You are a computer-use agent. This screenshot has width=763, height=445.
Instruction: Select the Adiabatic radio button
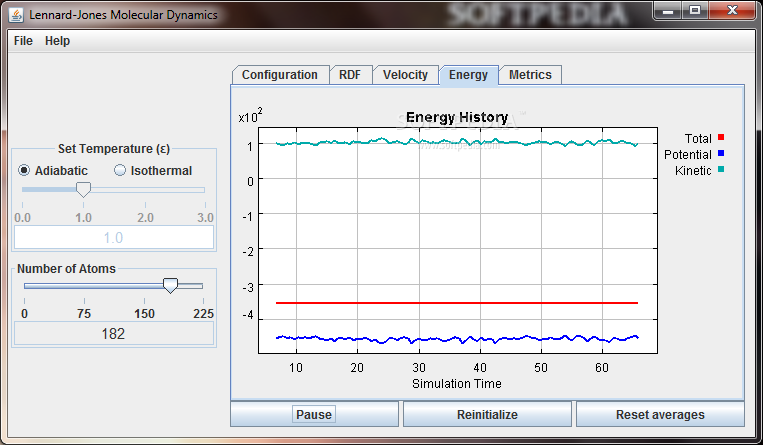pos(53,170)
